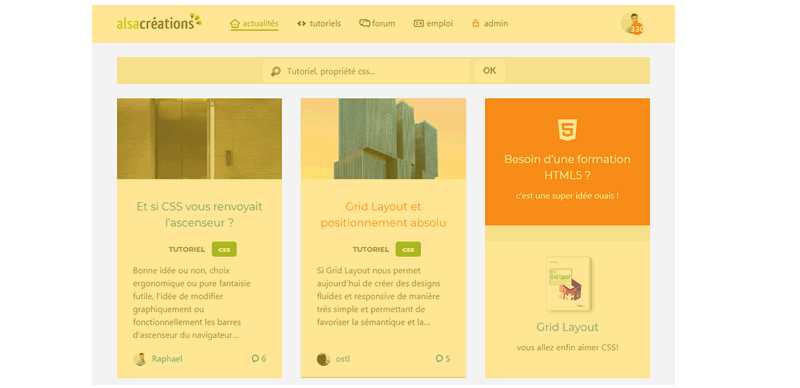The width and height of the screenshot is (800, 388).
Task: Go to the forum section
Action: (x=377, y=23)
